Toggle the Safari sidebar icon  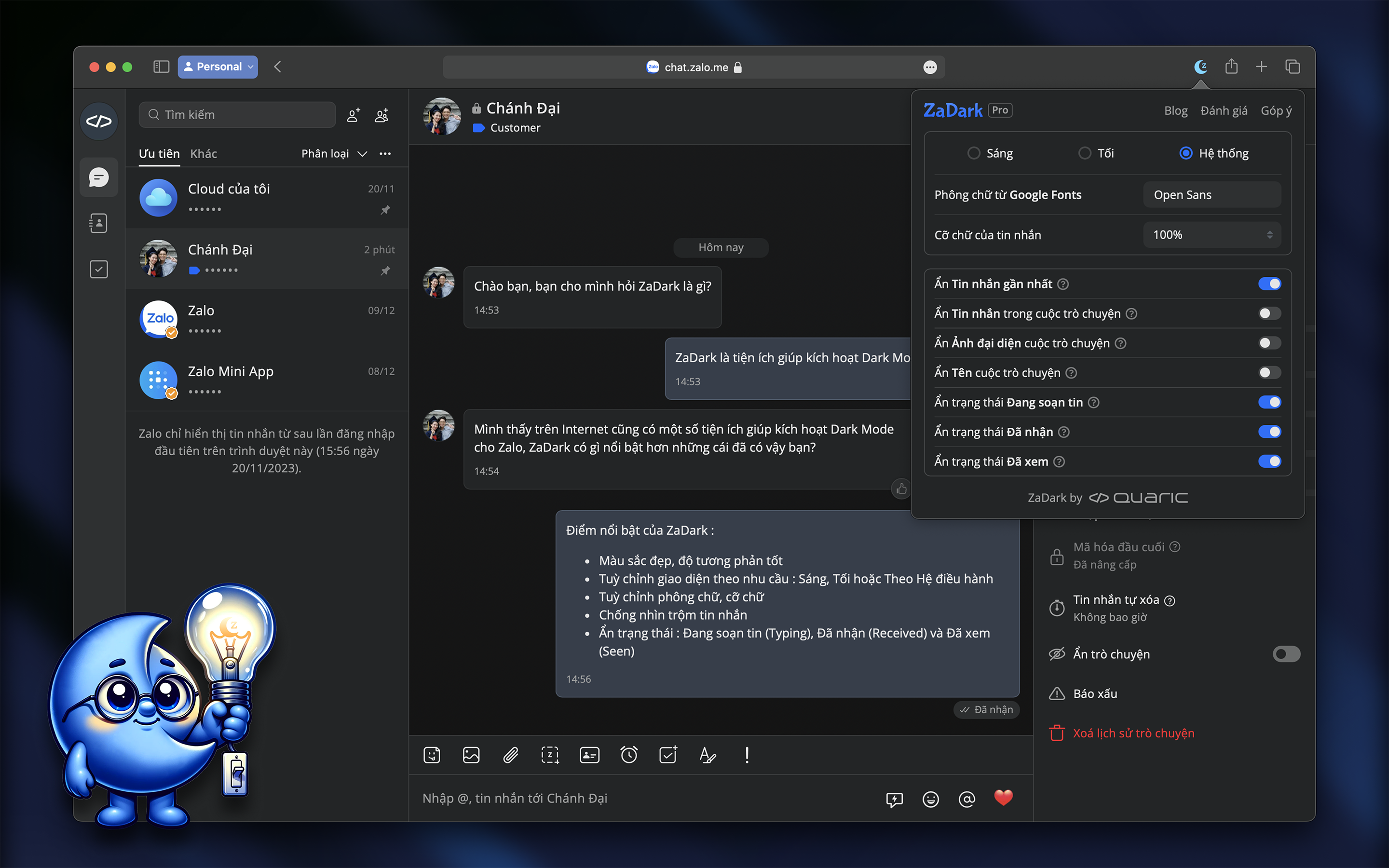tap(161, 67)
